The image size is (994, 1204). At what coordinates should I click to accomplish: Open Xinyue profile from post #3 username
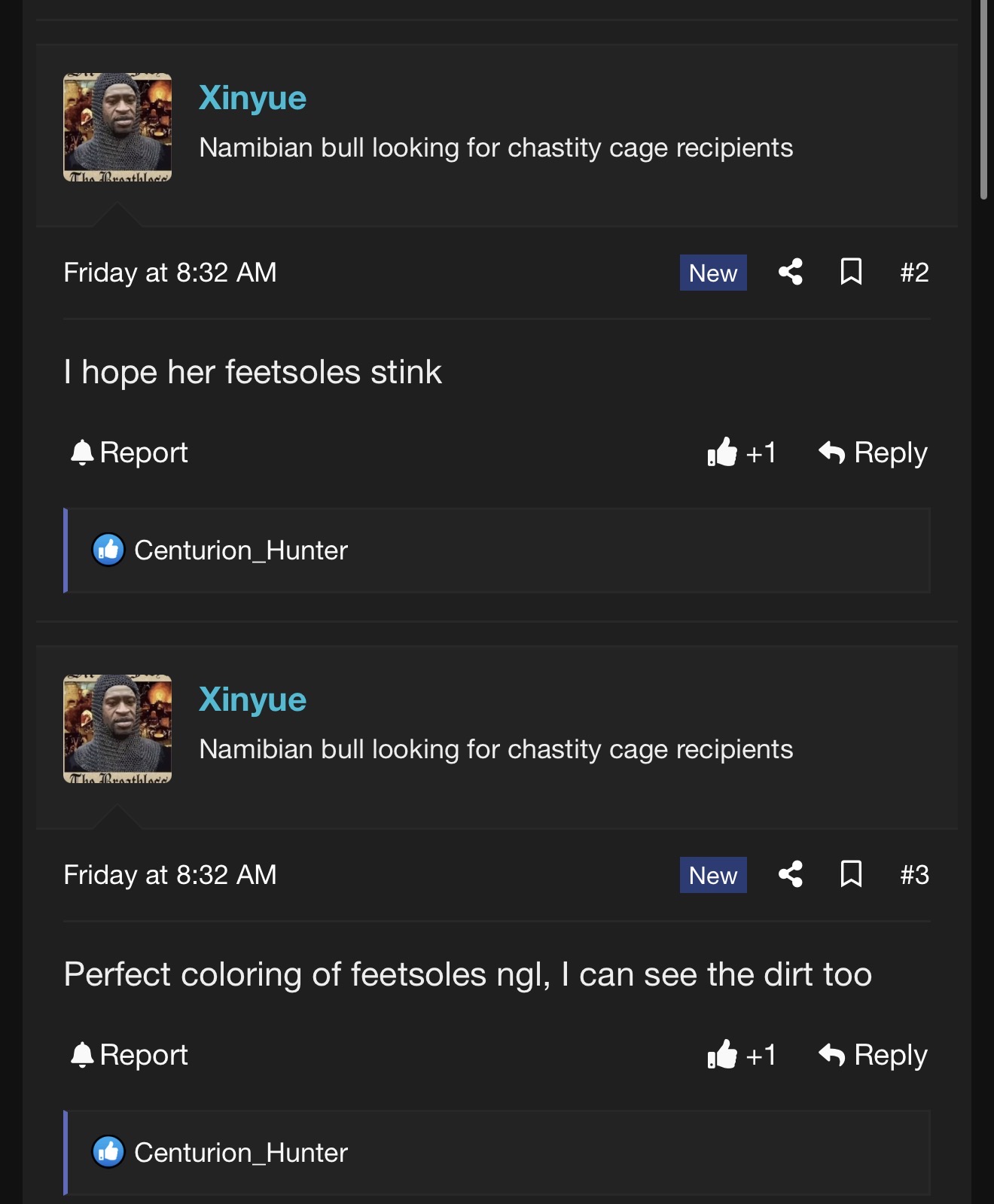pos(252,700)
